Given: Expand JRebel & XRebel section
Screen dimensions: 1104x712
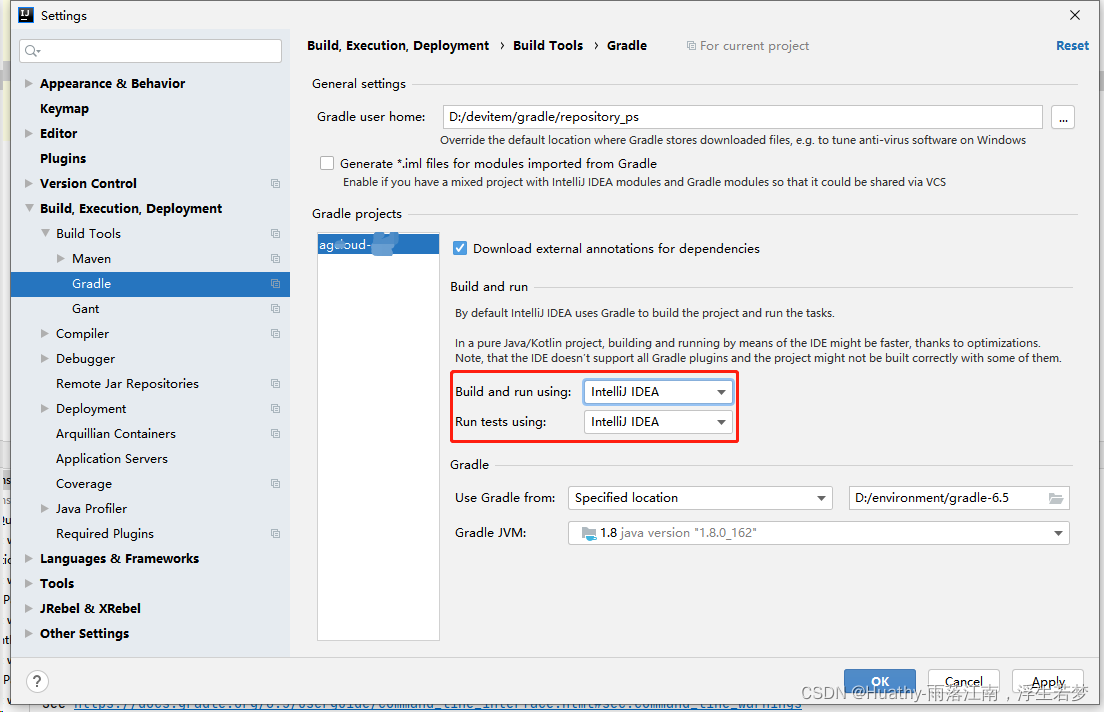Looking at the screenshot, I should point(29,608).
